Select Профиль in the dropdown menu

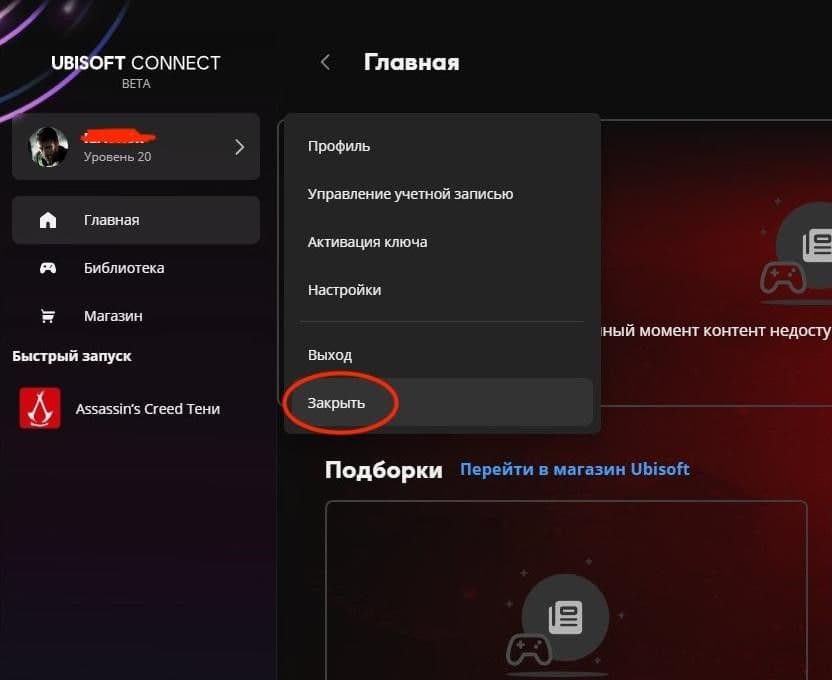tap(339, 146)
